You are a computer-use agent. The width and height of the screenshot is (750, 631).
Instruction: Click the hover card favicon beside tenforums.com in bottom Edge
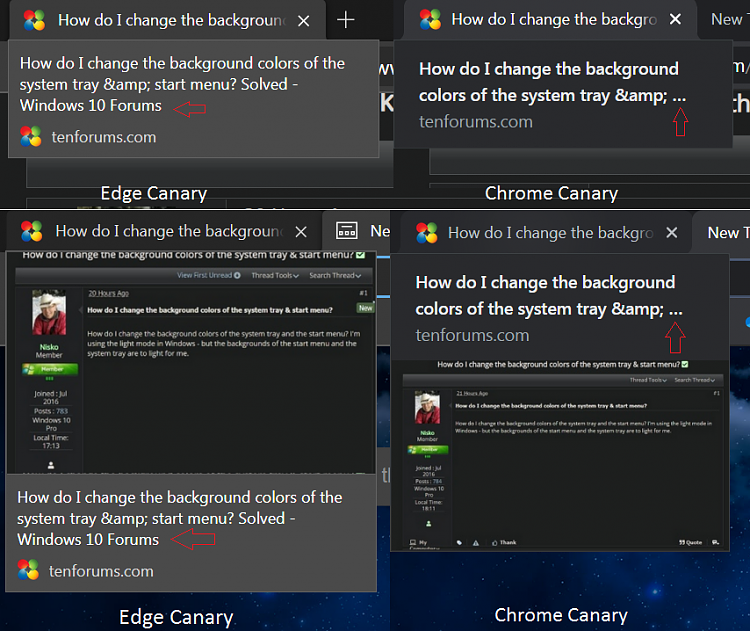(28, 570)
